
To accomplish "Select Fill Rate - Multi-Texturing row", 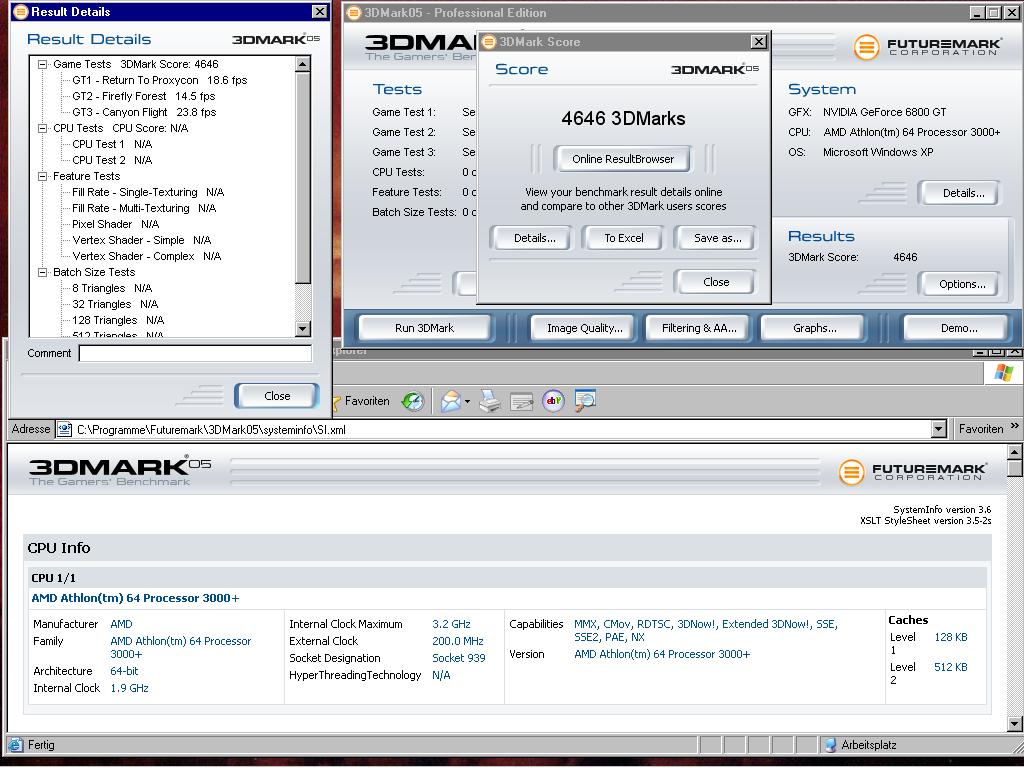I will pyautogui.click(x=144, y=208).
